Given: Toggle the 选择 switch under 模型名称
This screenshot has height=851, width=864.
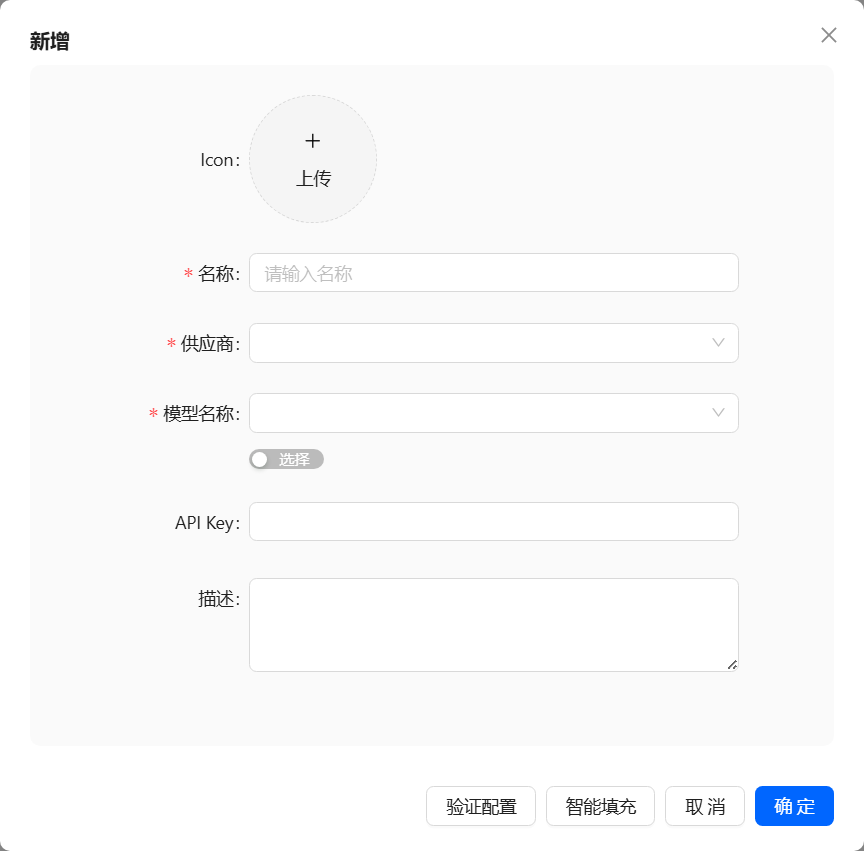Looking at the screenshot, I should point(286,459).
